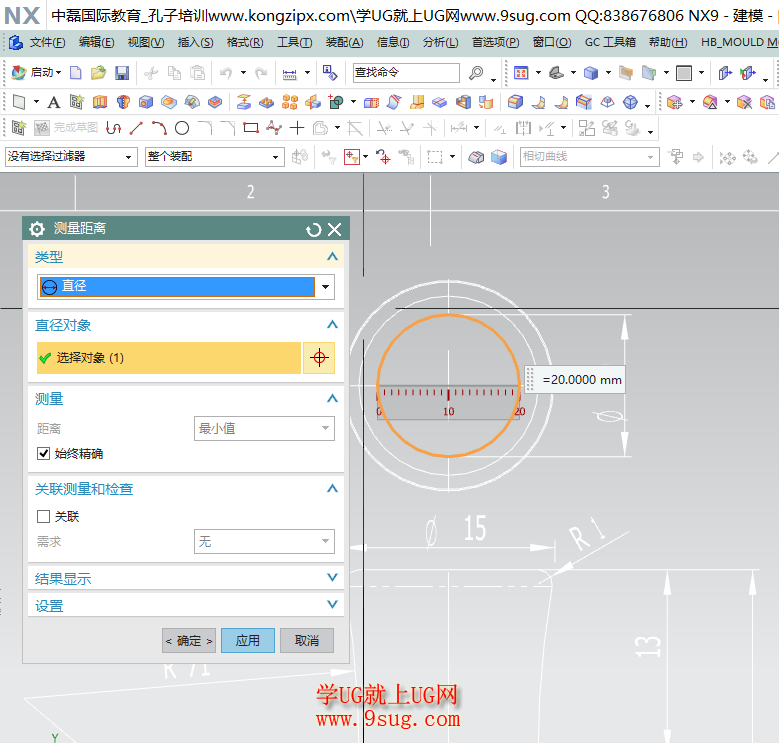Toggle the 始终精确 checkbox

(44, 453)
